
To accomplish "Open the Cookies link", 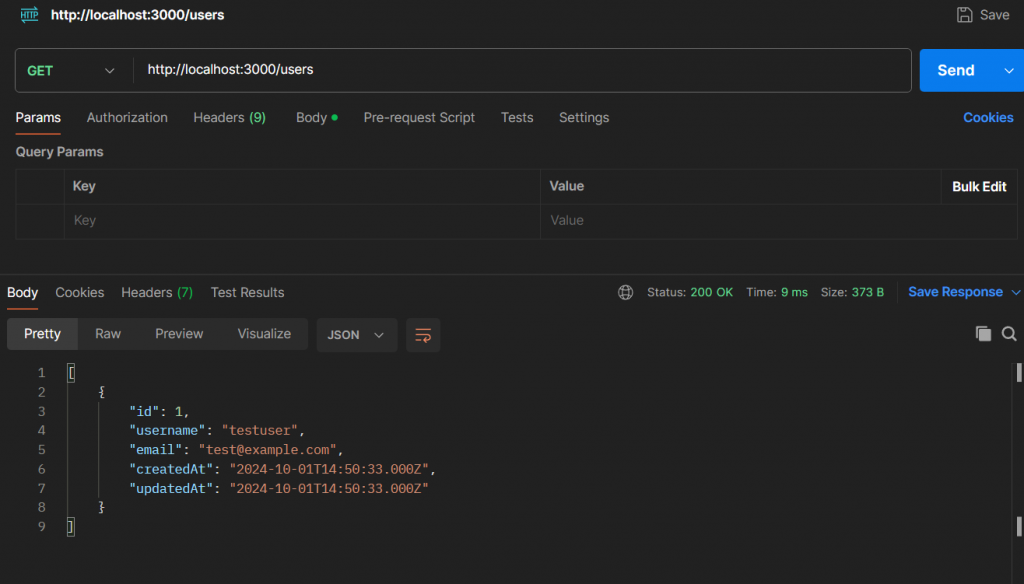I will pos(988,117).
